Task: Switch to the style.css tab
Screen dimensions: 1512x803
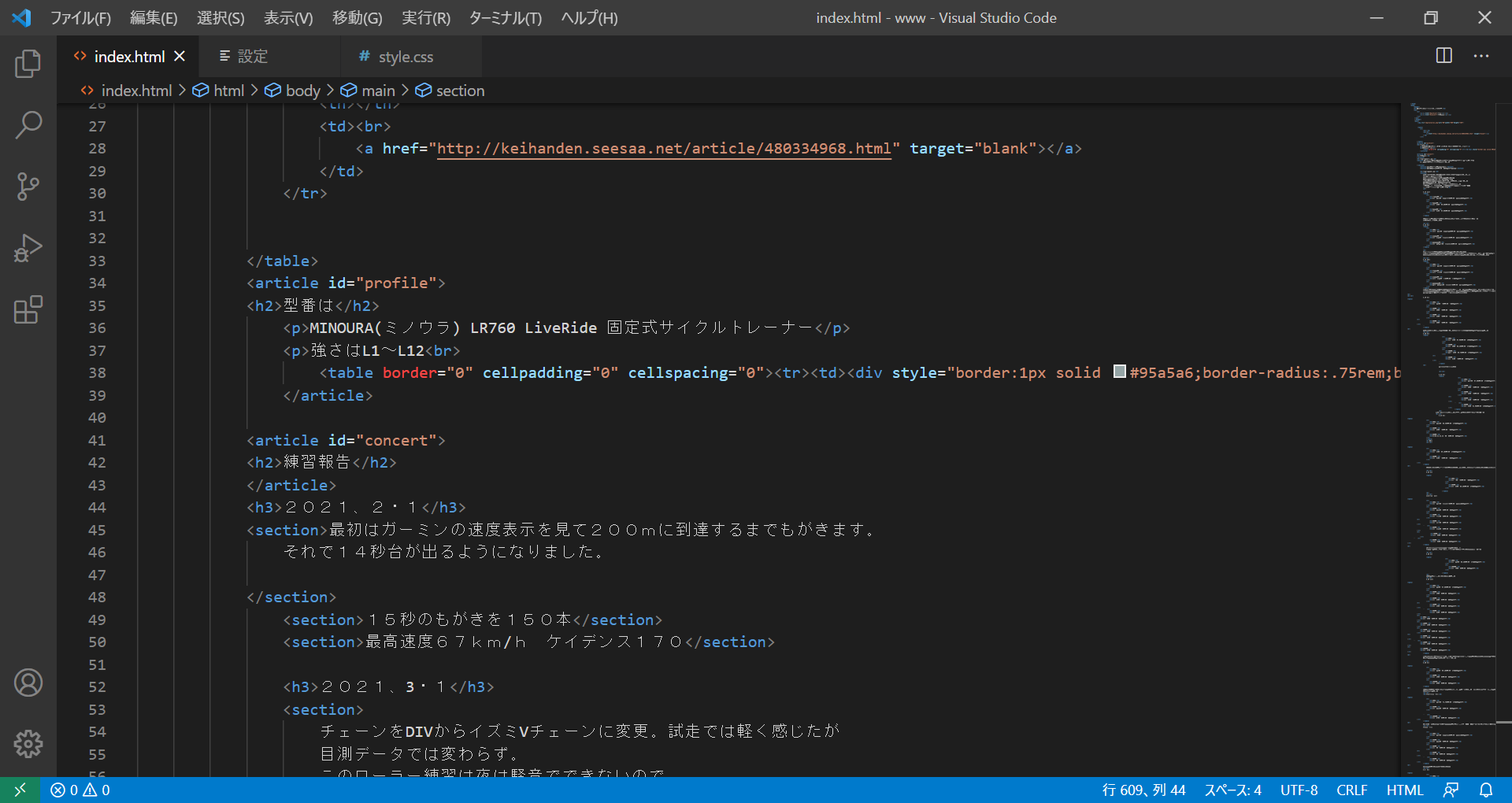Action: click(x=410, y=56)
